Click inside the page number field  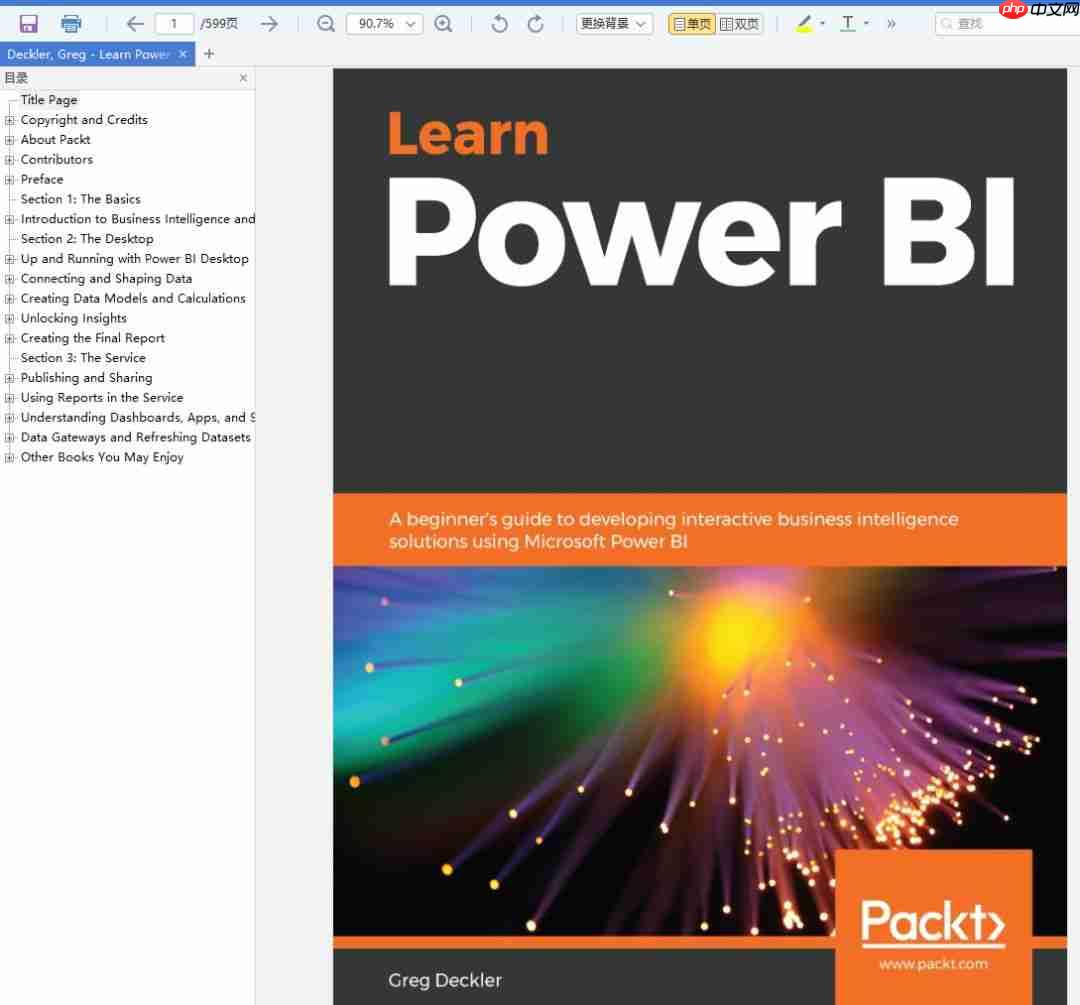[x=172, y=22]
